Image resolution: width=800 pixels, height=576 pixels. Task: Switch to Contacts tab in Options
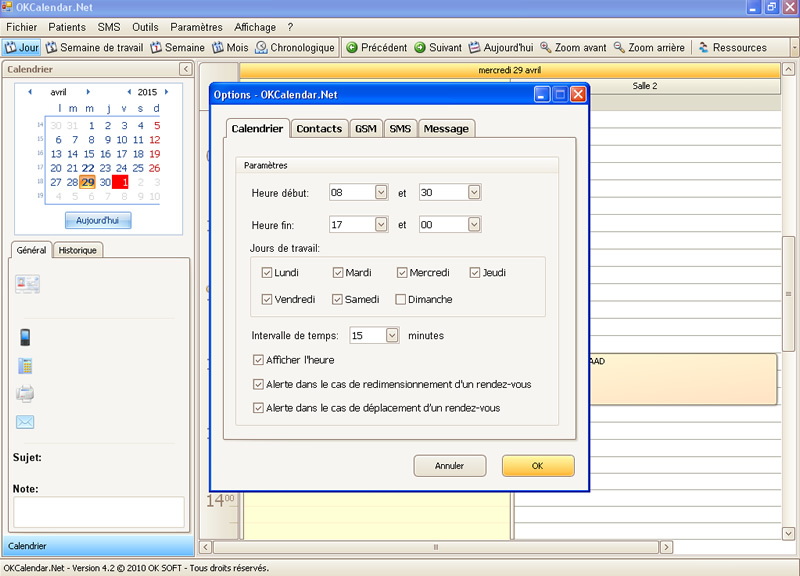click(x=319, y=129)
